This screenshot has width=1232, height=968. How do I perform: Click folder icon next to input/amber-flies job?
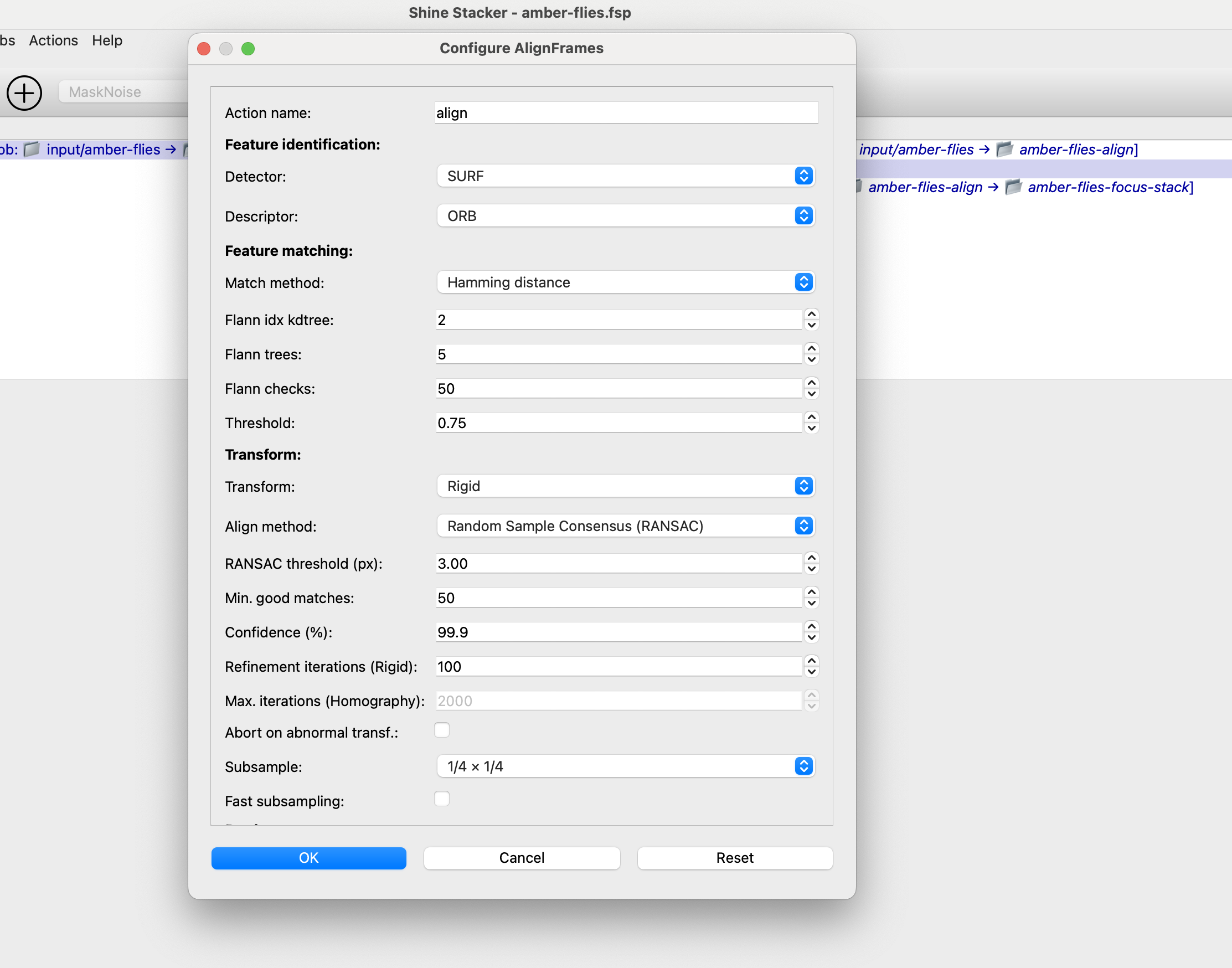click(32, 150)
